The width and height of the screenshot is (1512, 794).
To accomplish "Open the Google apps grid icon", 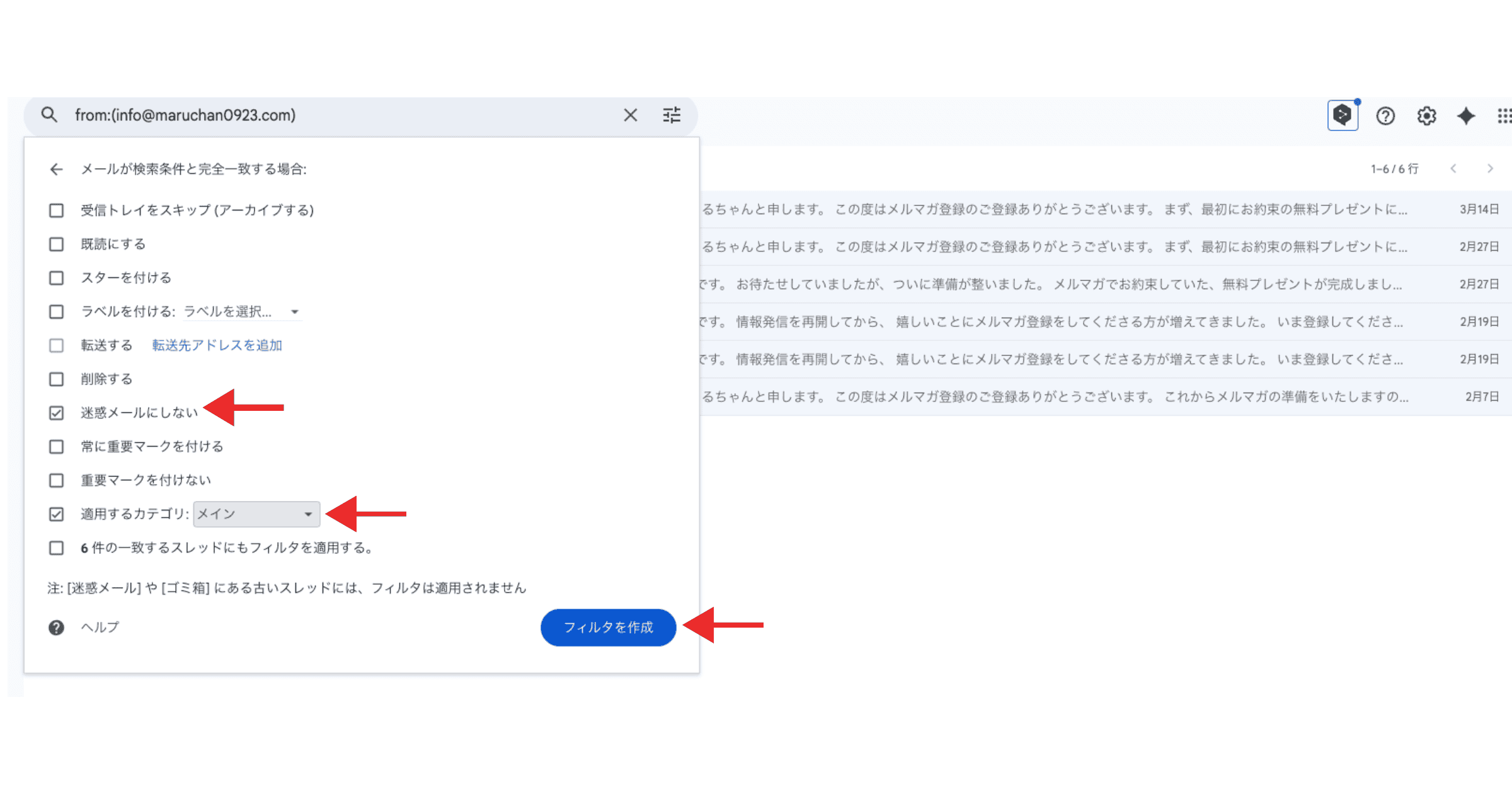I will [1504, 116].
